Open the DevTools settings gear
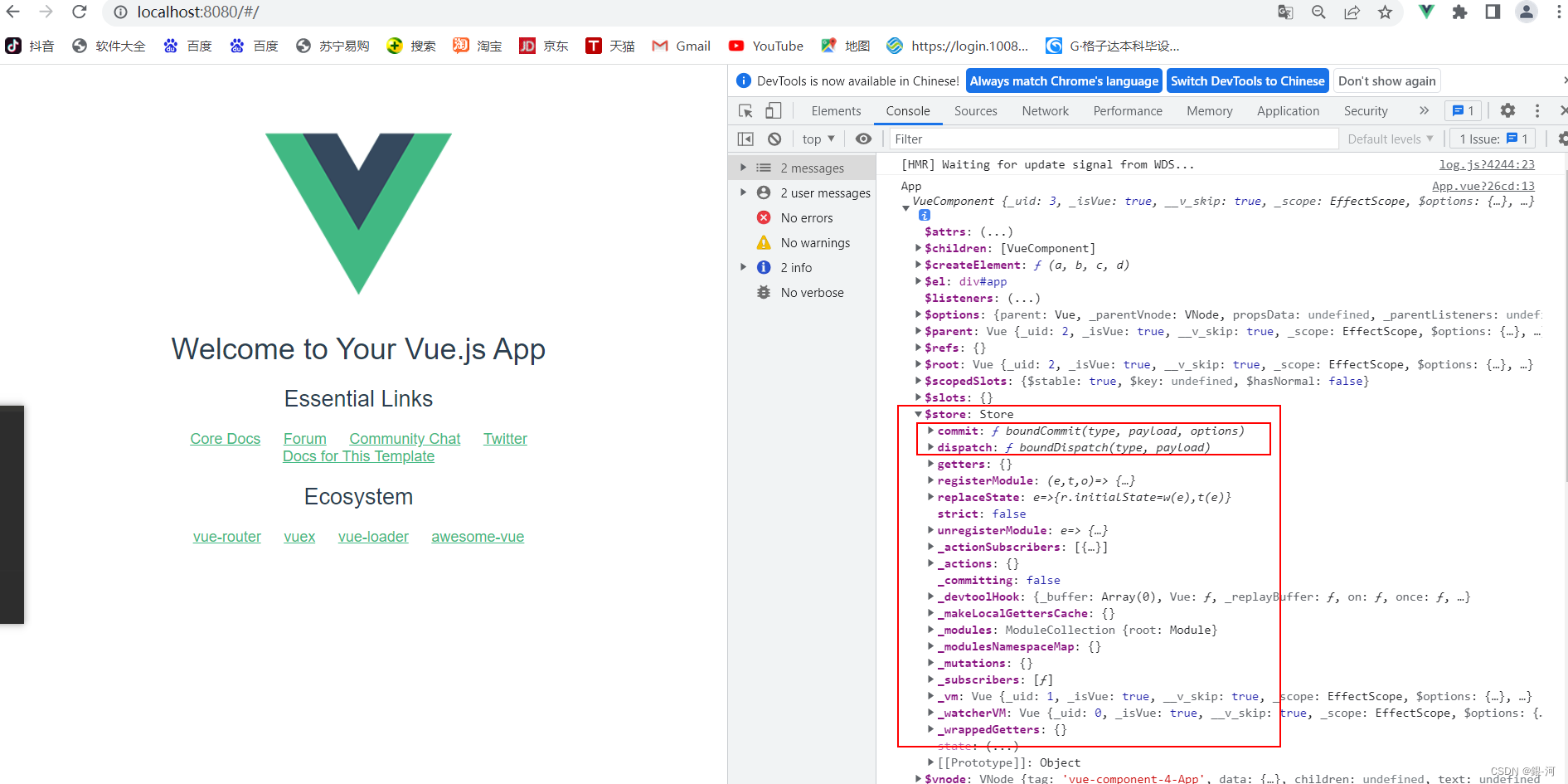 1508,110
